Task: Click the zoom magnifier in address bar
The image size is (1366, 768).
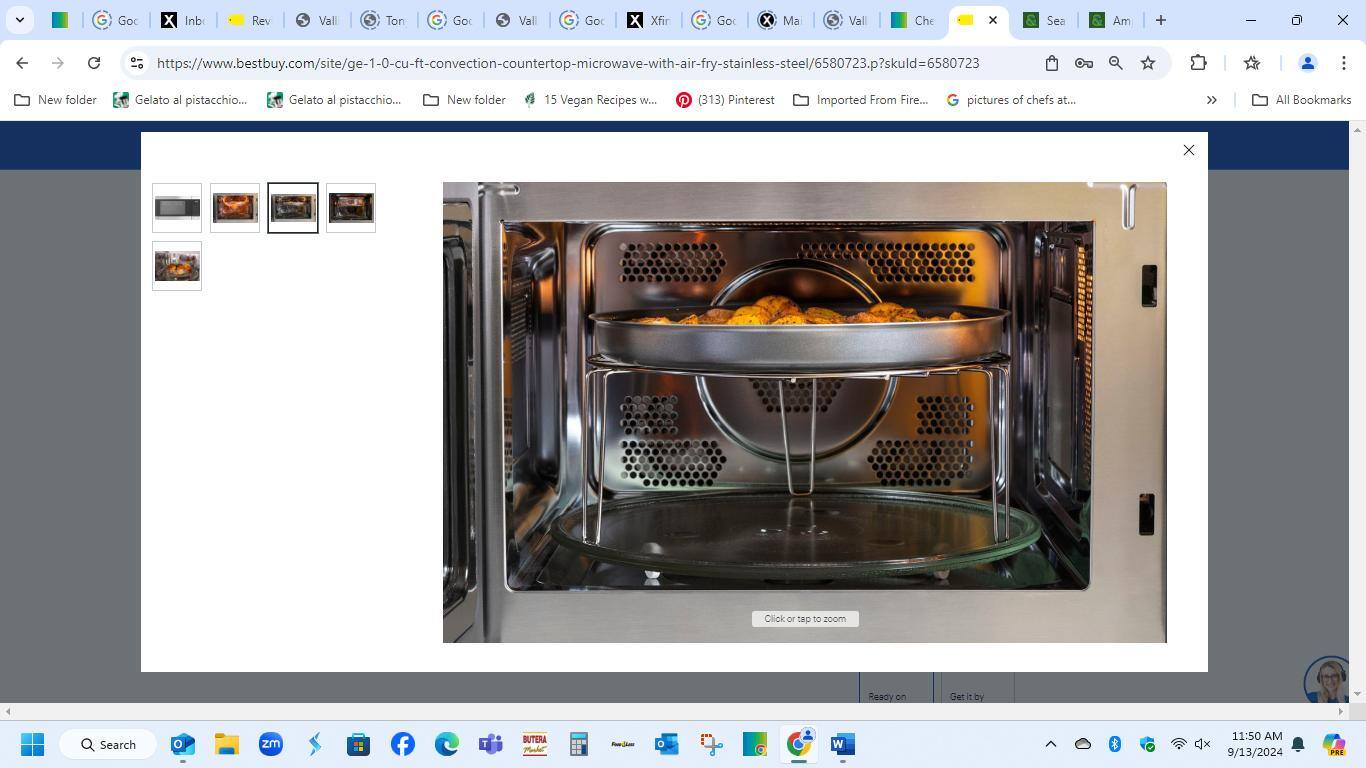Action: click(1116, 63)
